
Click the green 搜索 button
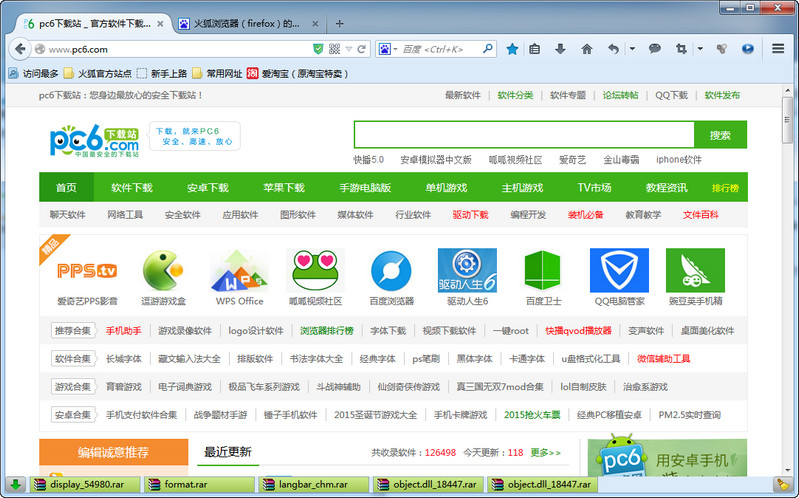[x=720, y=135]
